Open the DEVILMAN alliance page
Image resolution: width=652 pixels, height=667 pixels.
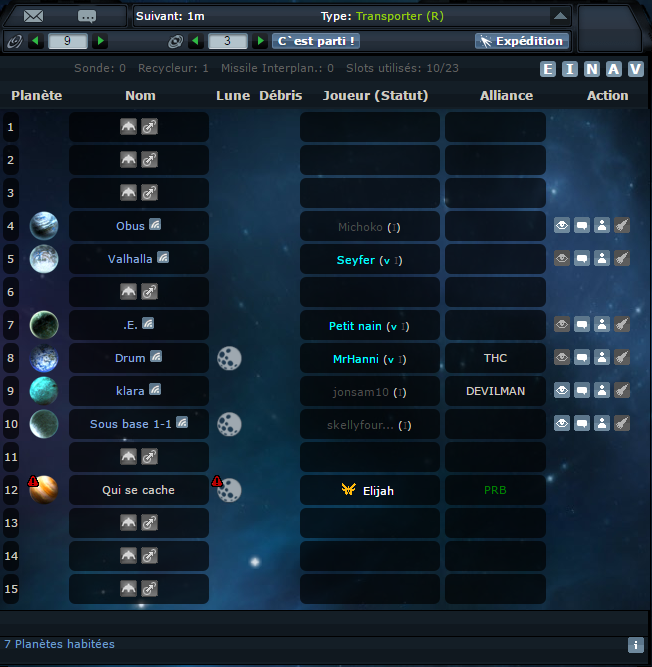pyautogui.click(x=495, y=391)
